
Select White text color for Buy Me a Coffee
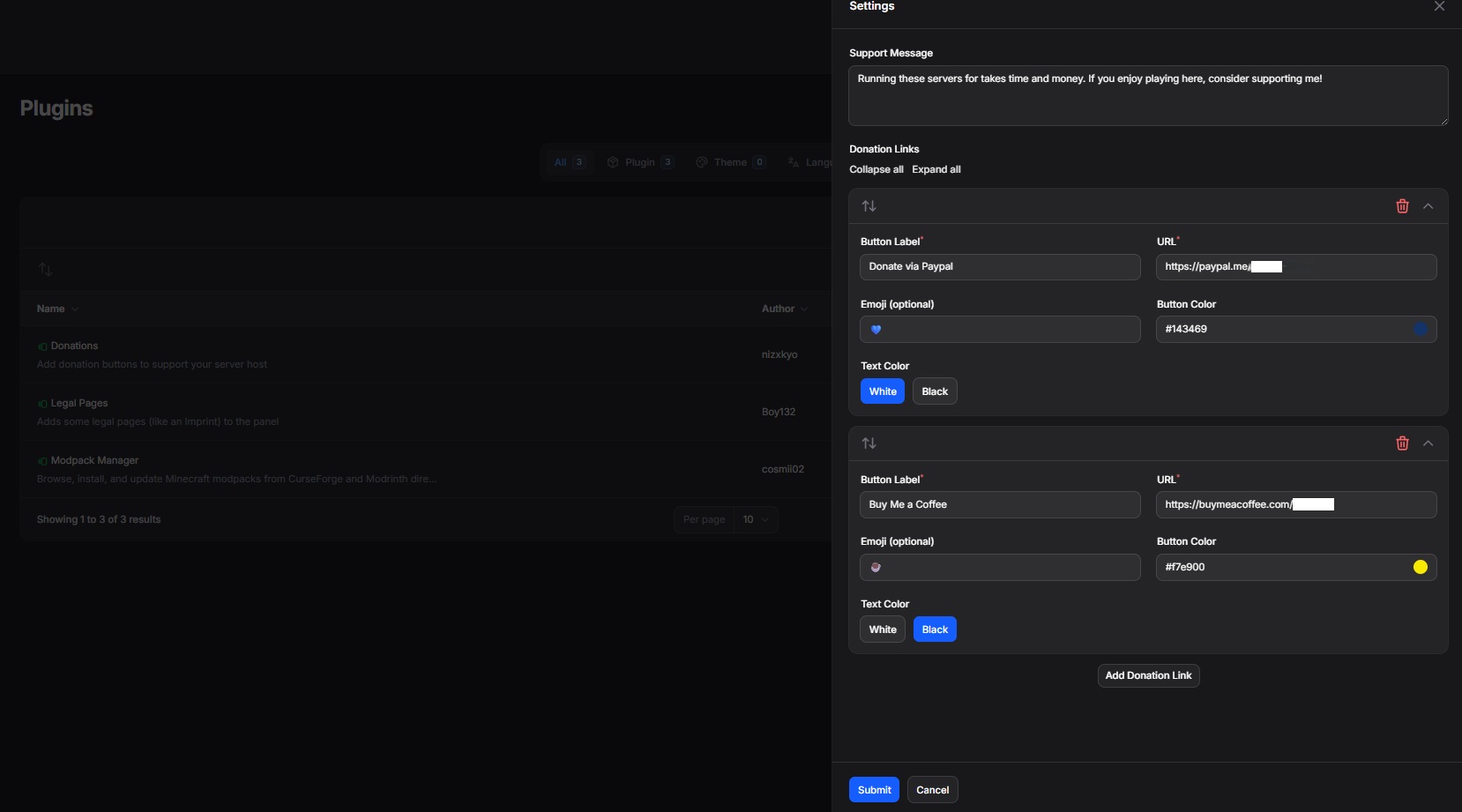(883, 629)
